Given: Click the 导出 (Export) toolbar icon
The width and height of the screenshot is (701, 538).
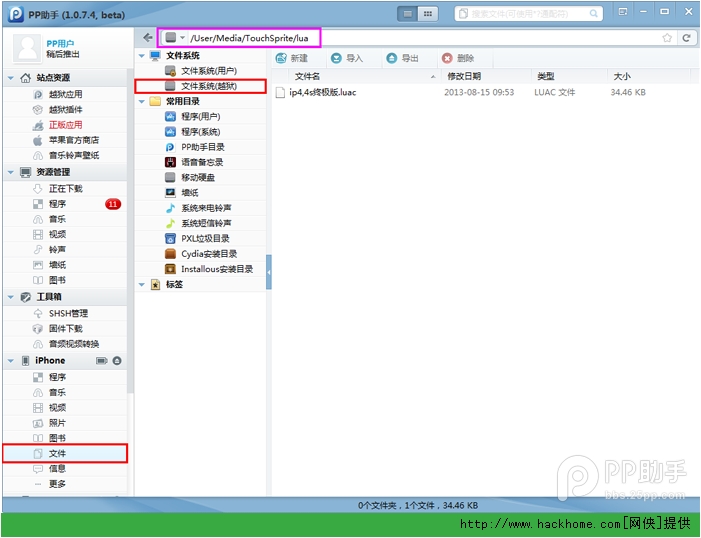Looking at the screenshot, I should (x=392, y=59).
